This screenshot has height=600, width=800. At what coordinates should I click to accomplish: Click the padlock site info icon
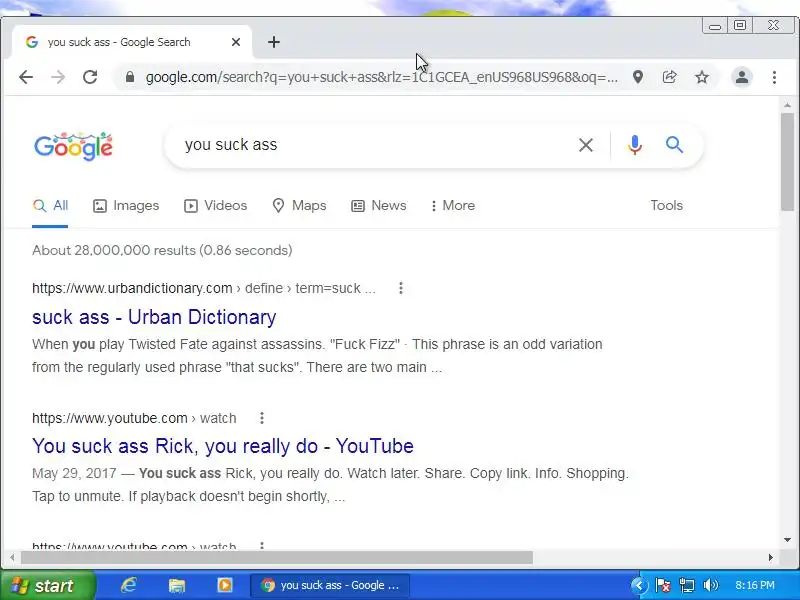pos(130,77)
